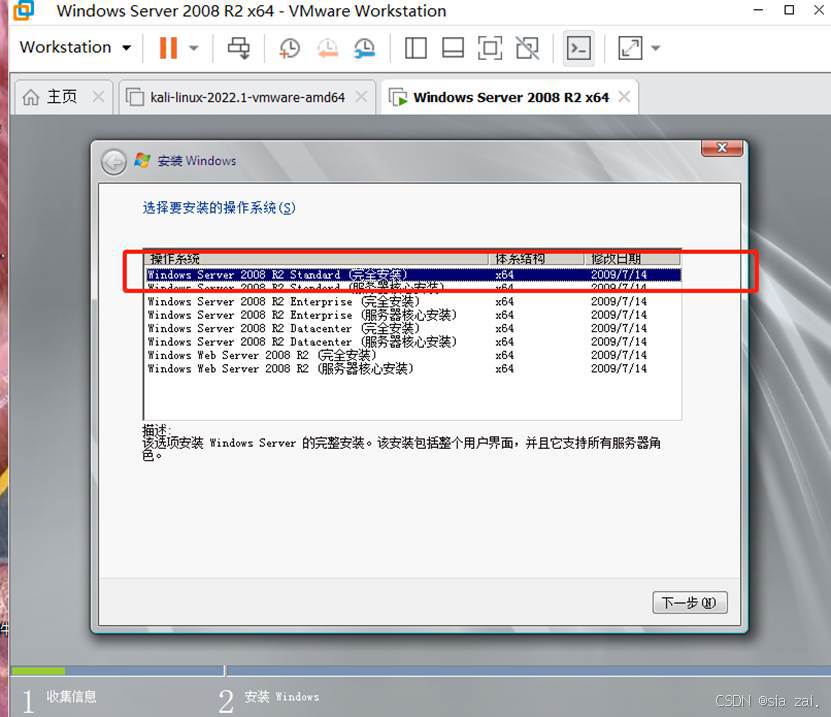Click the Revert snapshot icon

coord(327,47)
